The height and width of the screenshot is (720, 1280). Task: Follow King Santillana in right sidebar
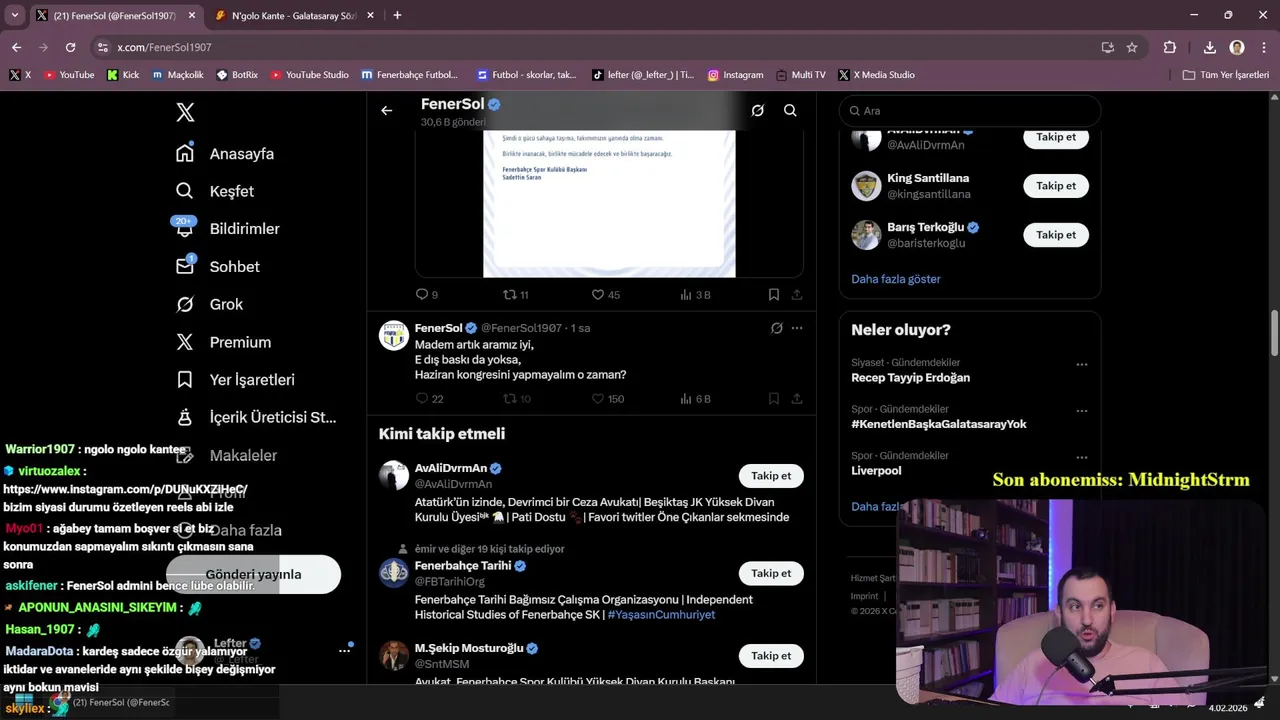pos(1056,186)
